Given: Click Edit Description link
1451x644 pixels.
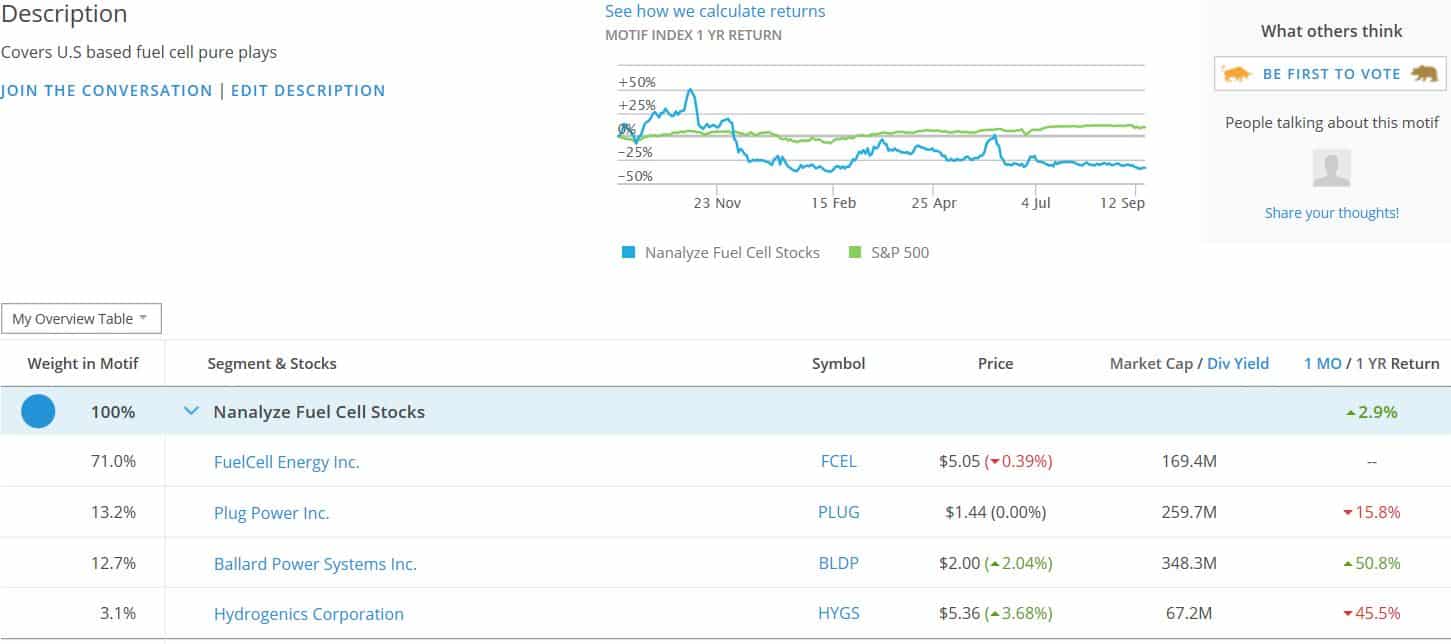Looking at the screenshot, I should (308, 91).
